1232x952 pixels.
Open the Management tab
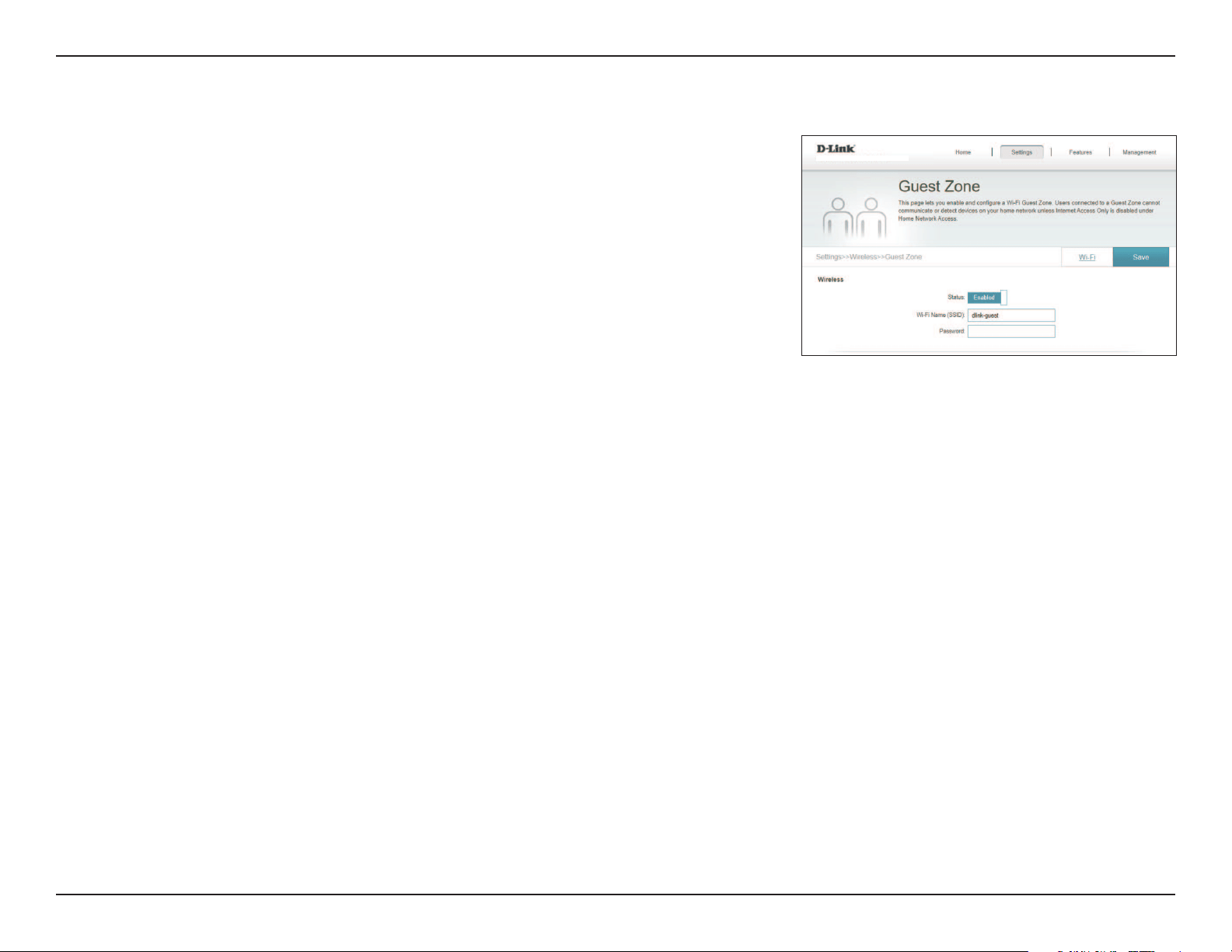1139,152
